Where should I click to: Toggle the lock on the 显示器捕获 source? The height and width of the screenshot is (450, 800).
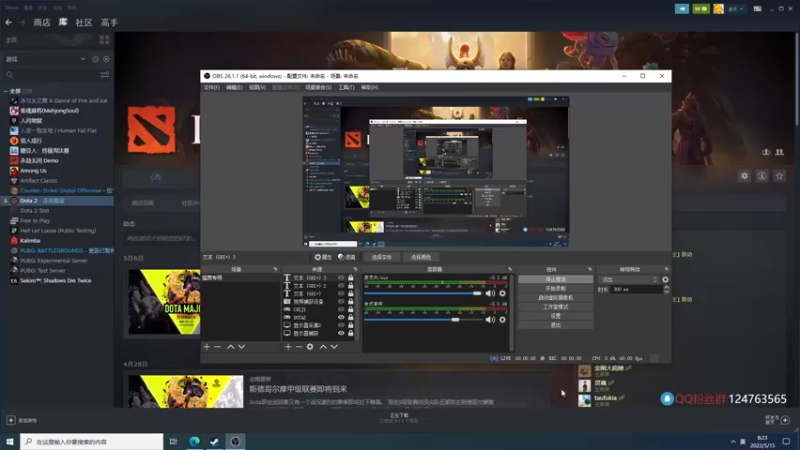pyautogui.click(x=351, y=333)
